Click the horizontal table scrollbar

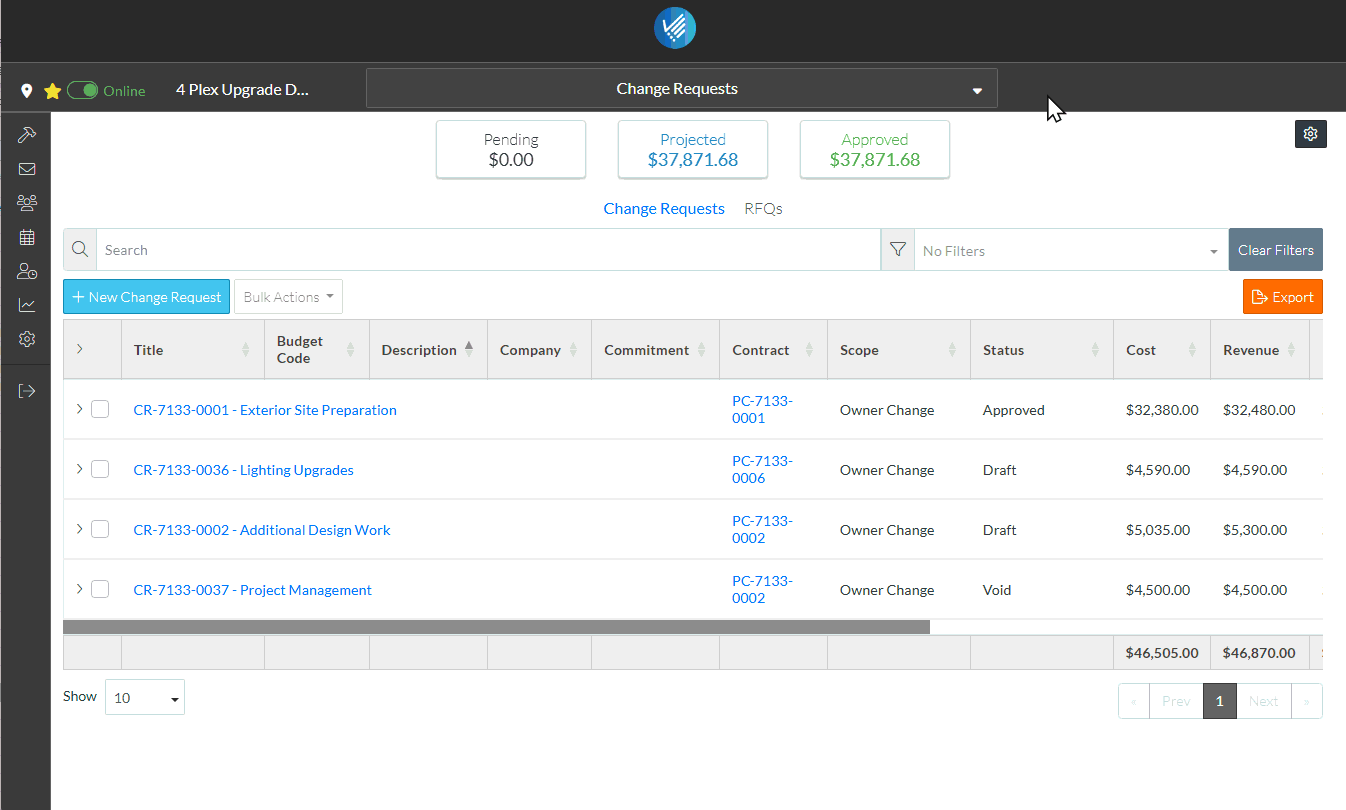496,627
